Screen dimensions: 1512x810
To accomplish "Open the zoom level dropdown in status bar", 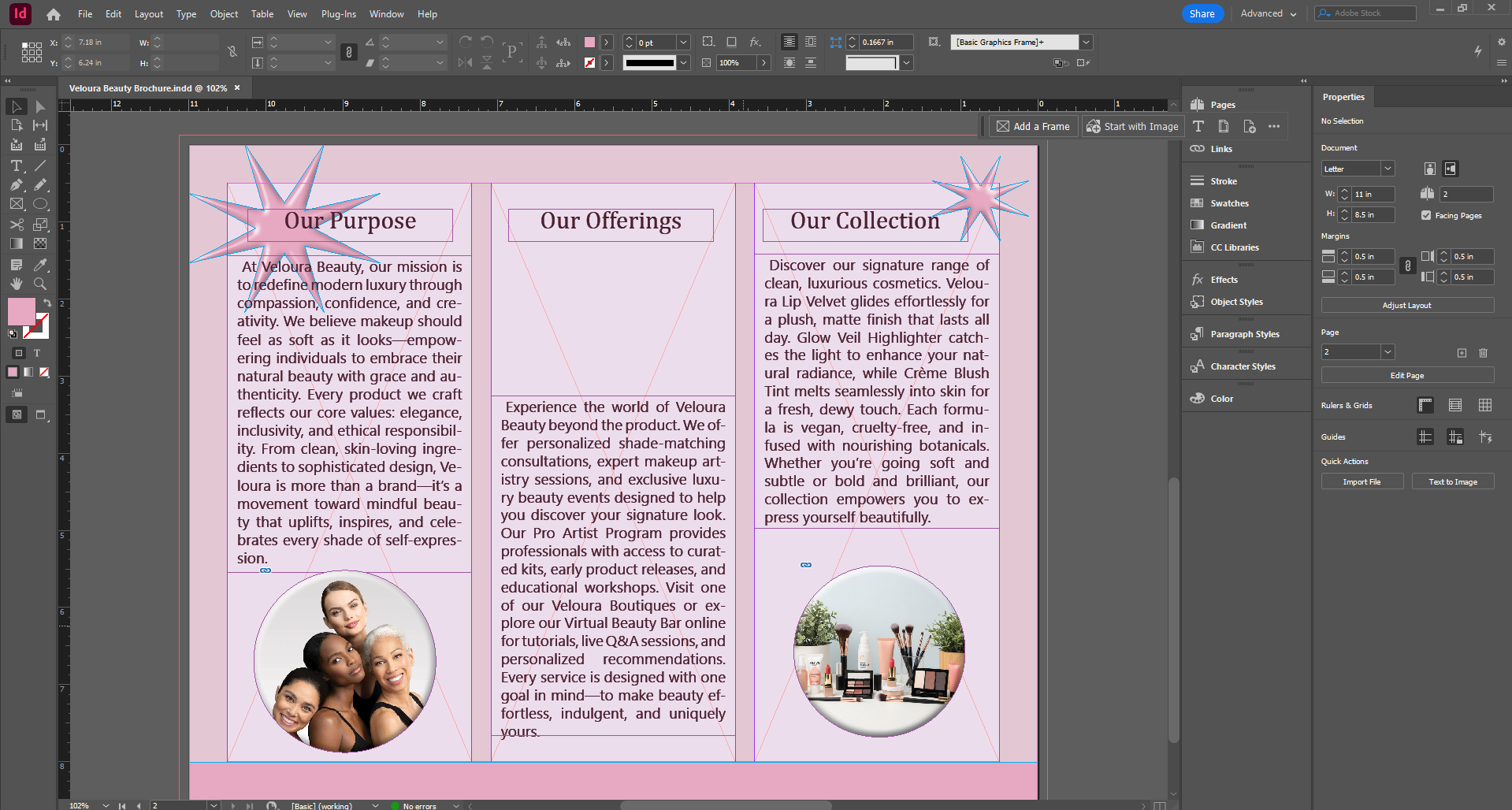I will click(106, 805).
